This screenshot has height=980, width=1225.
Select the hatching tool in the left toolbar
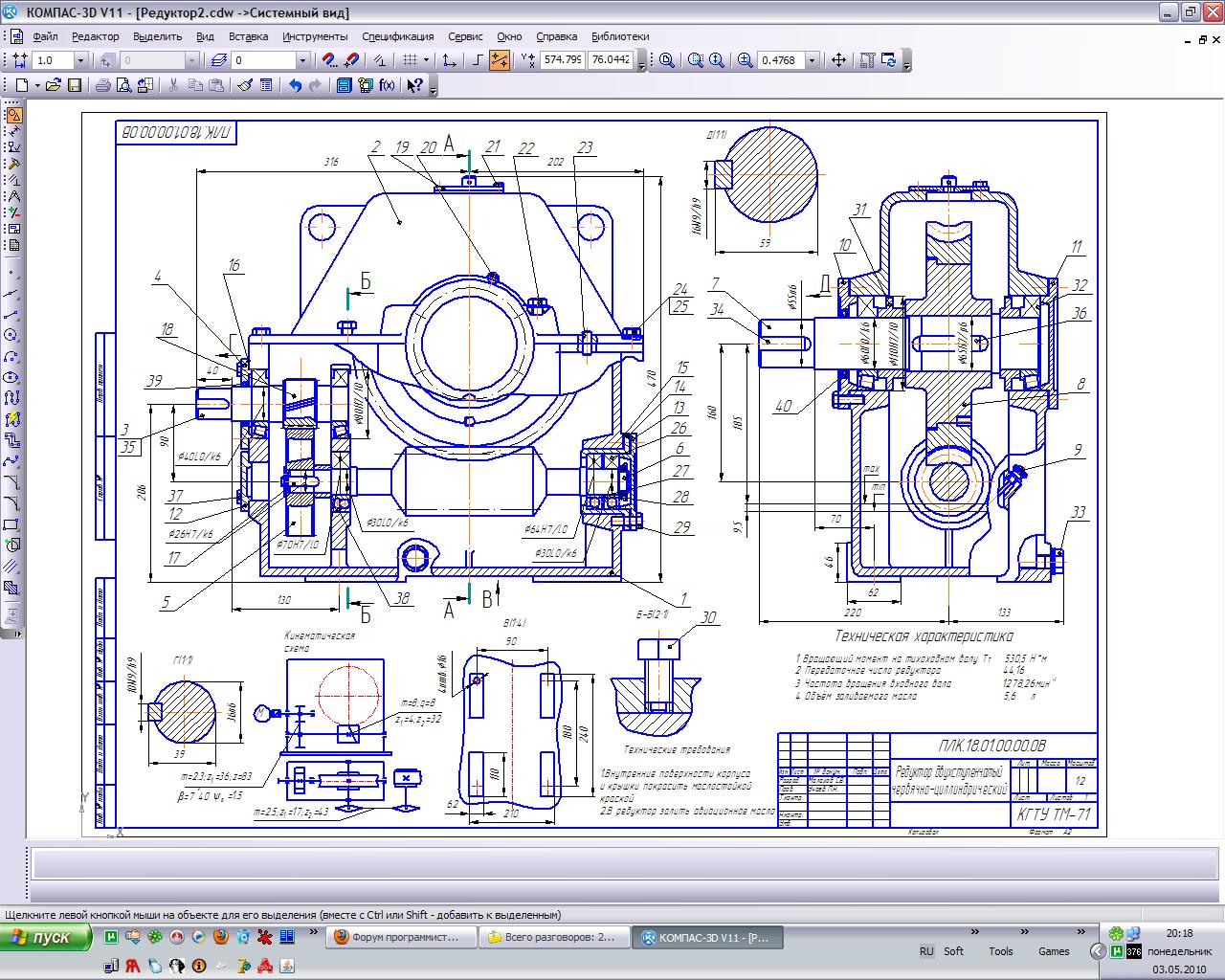tap(12, 589)
